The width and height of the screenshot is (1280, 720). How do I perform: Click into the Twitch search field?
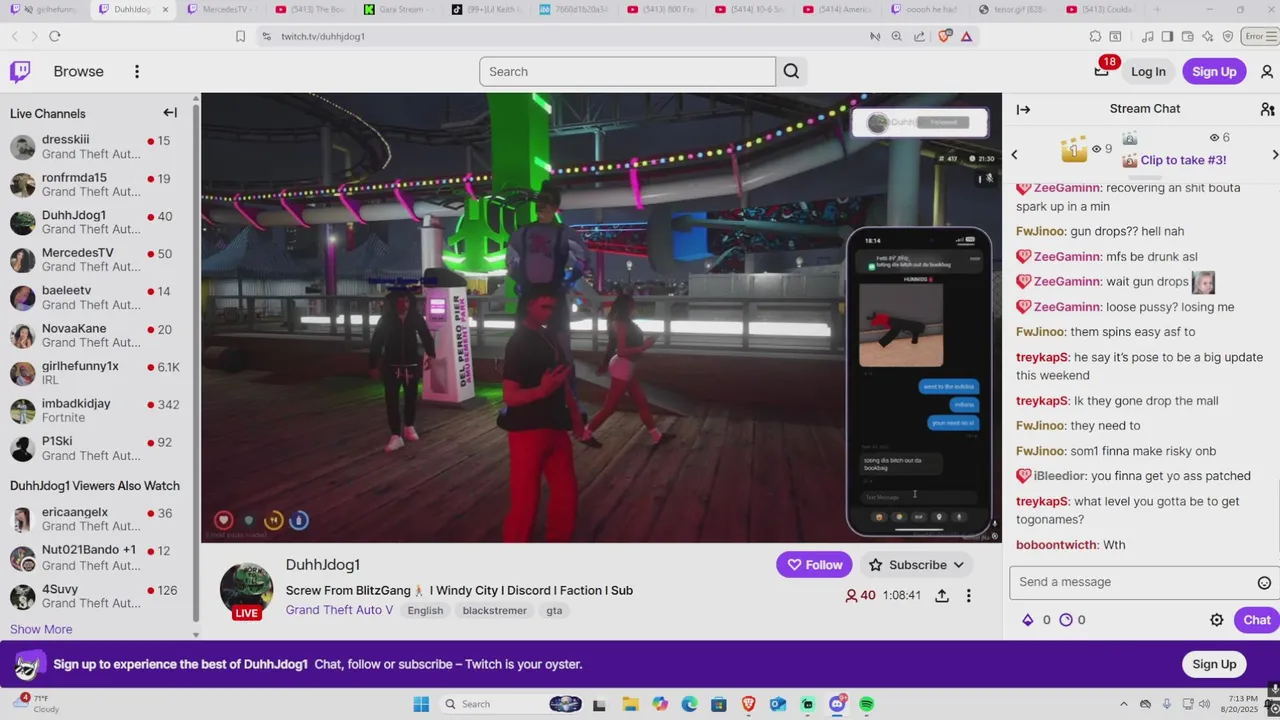(627, 71)
